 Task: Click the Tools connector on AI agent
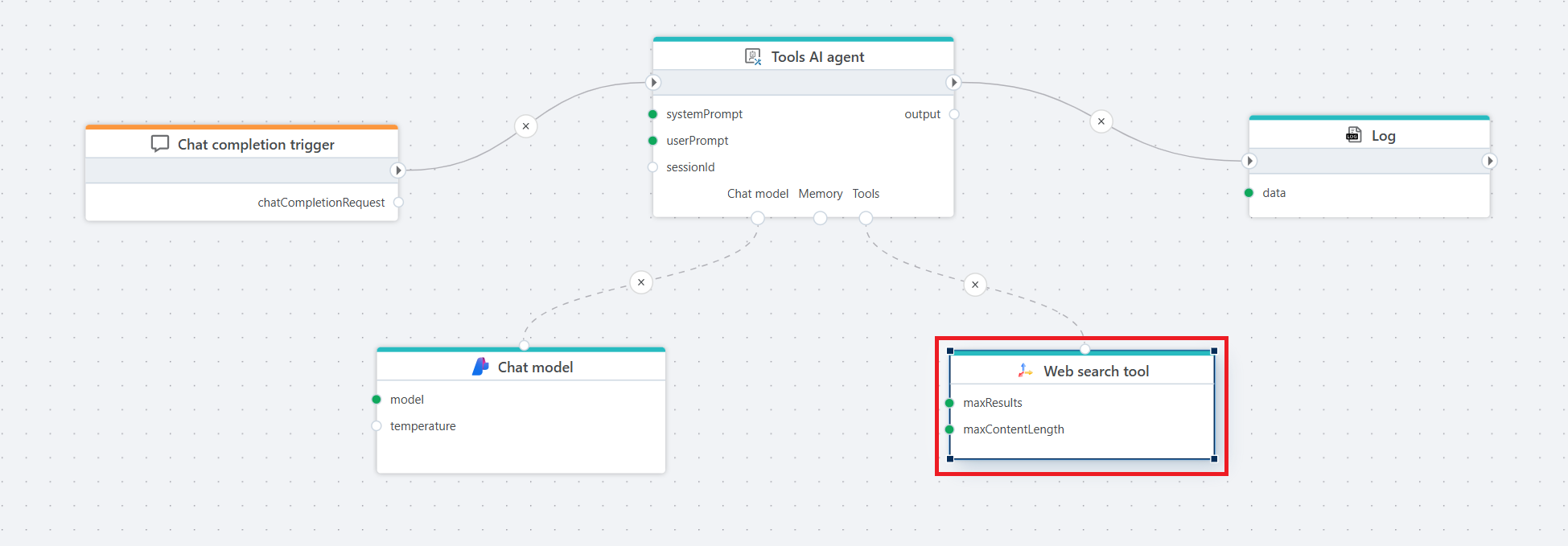(866, 218)
